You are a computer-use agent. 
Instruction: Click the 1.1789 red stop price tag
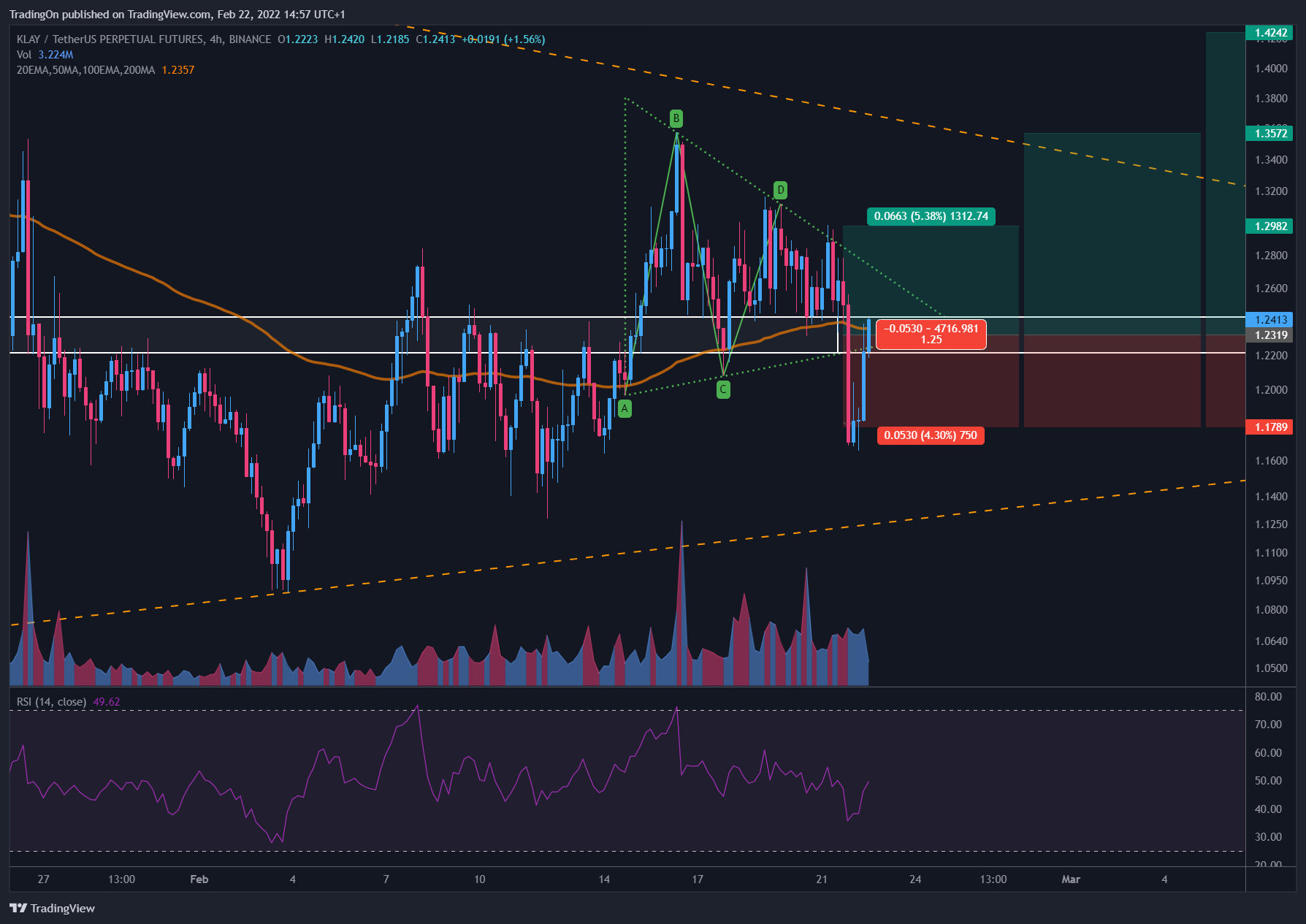[x=1270, y=427]
